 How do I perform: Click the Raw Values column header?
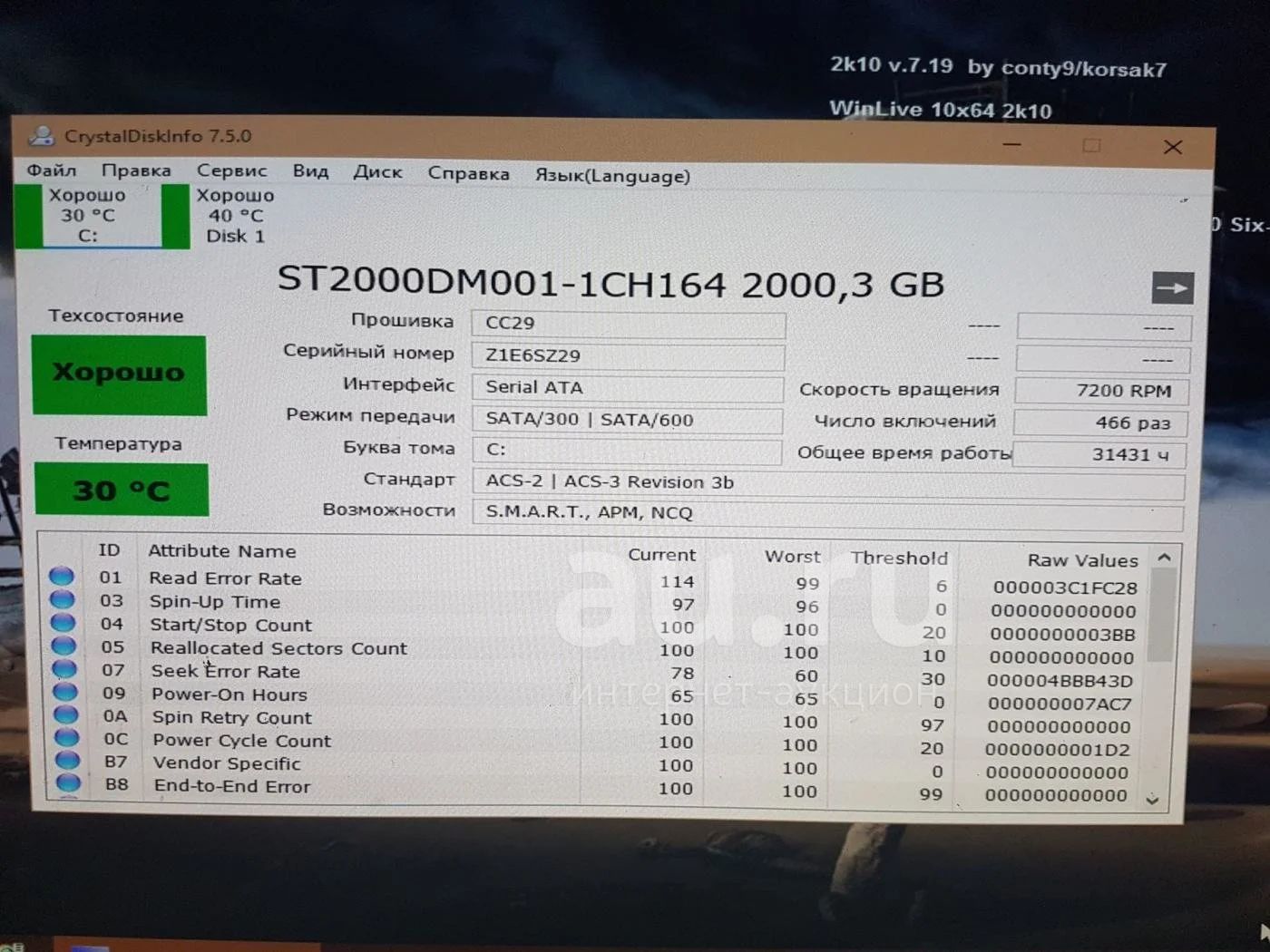(x=1083, y=560)
